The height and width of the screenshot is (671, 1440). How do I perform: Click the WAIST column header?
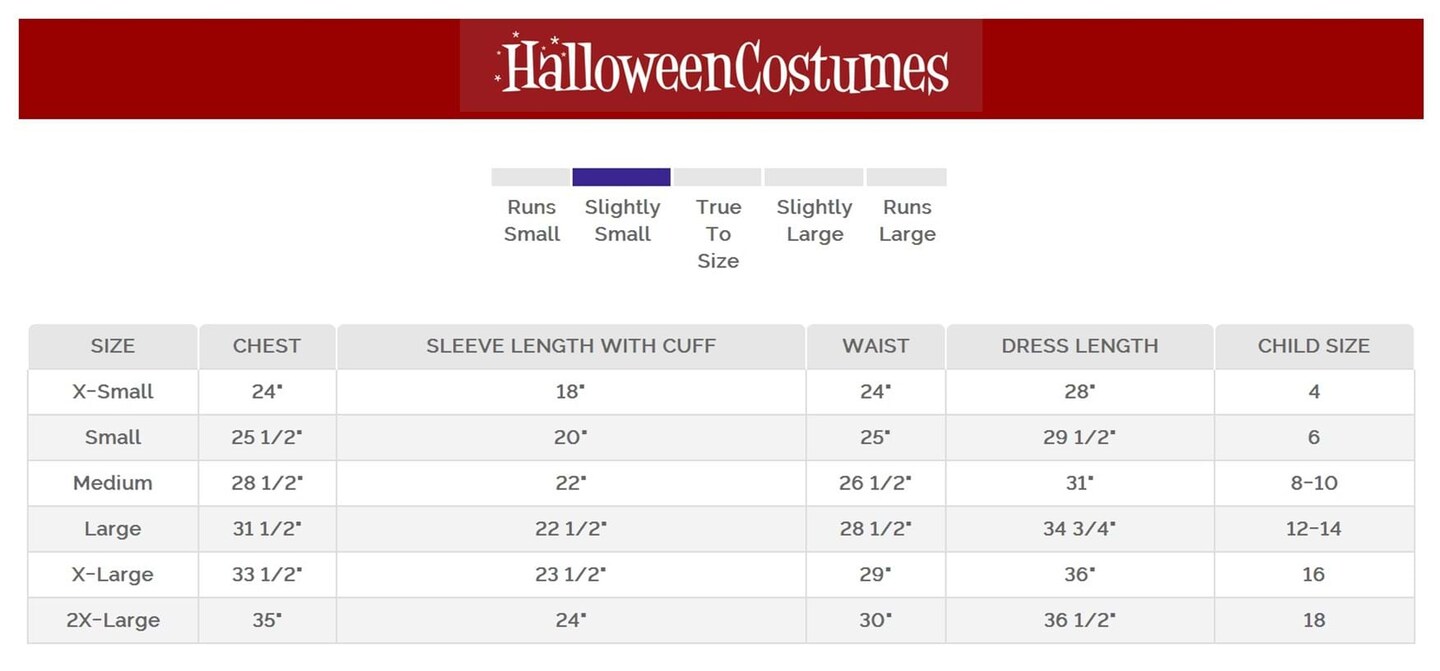point(875,346)
